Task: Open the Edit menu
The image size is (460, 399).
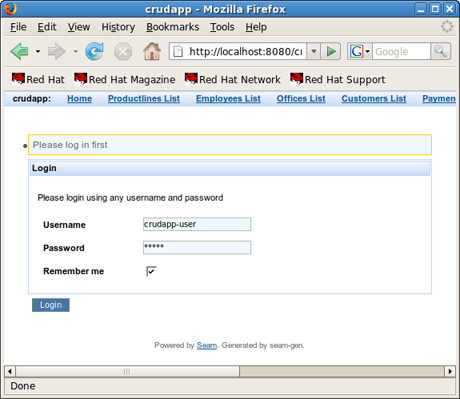Action: coord(47,27)
